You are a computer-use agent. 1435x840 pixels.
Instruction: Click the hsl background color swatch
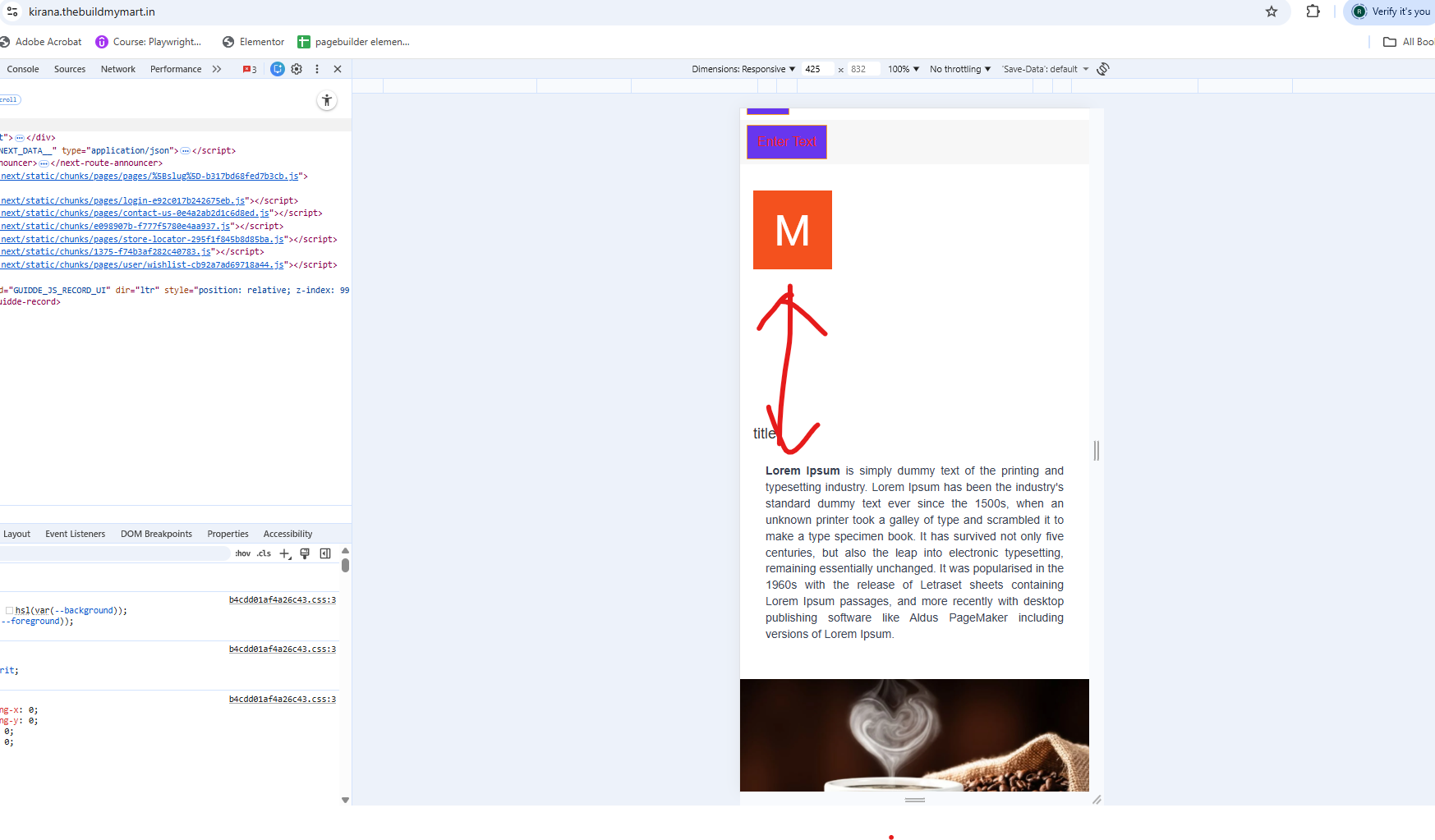click(x=10, y=611)
